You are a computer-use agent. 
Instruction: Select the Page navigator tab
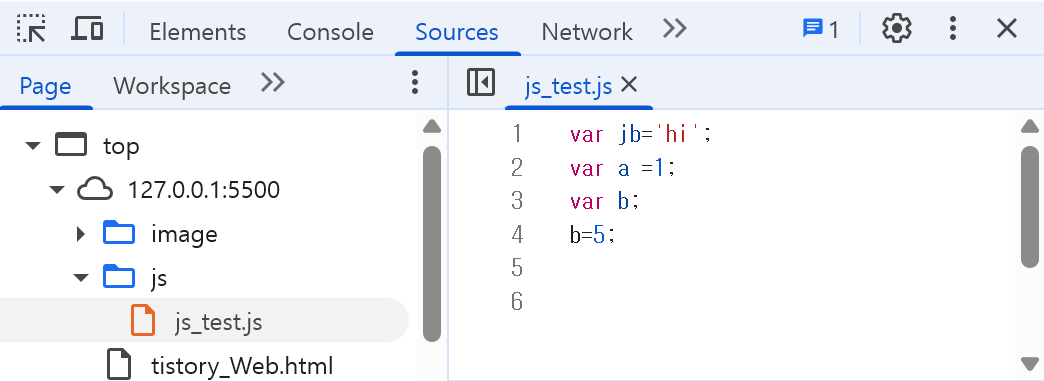[x=45, y=86]
